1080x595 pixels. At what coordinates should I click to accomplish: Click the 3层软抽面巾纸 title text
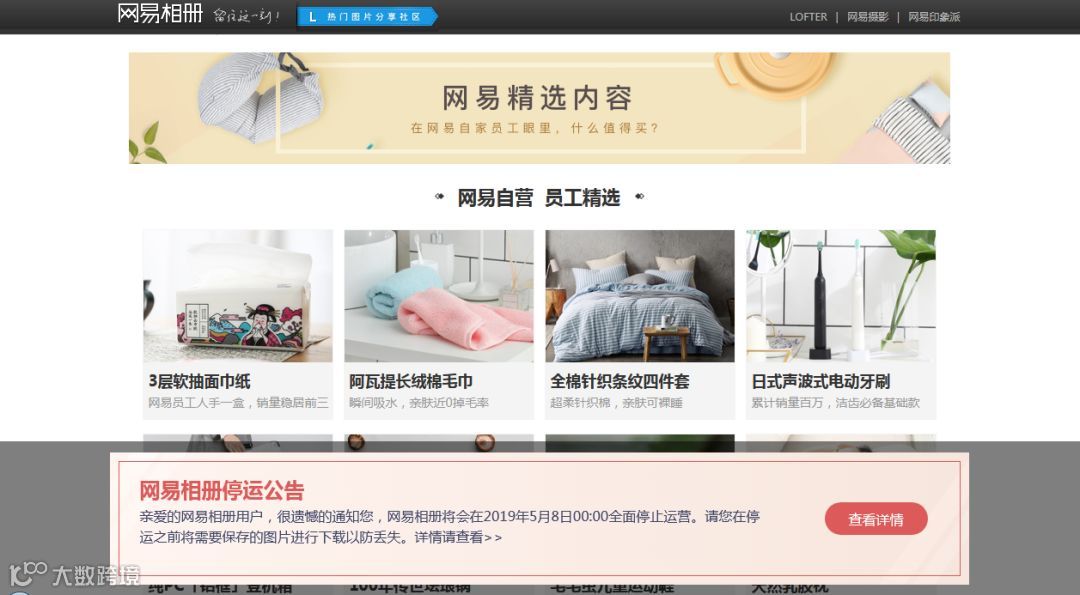point(199,382)
